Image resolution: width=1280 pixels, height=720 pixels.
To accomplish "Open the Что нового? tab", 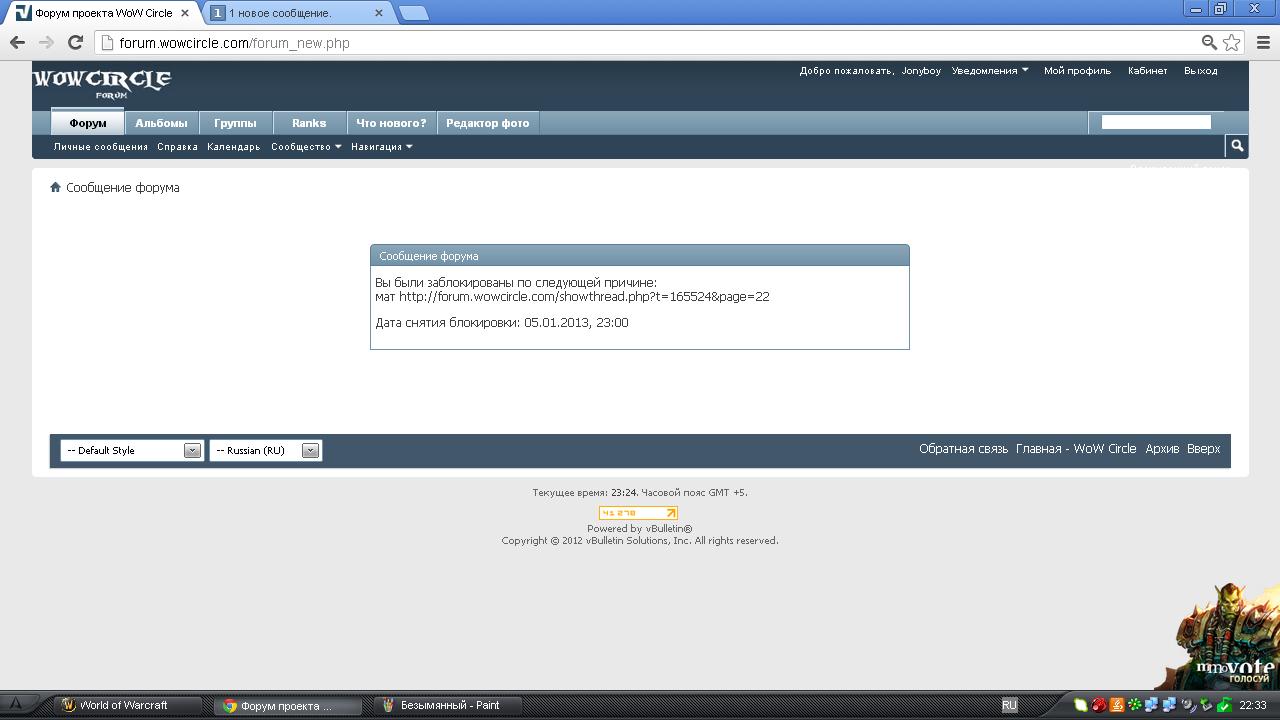I will click(x=391, y=123).
